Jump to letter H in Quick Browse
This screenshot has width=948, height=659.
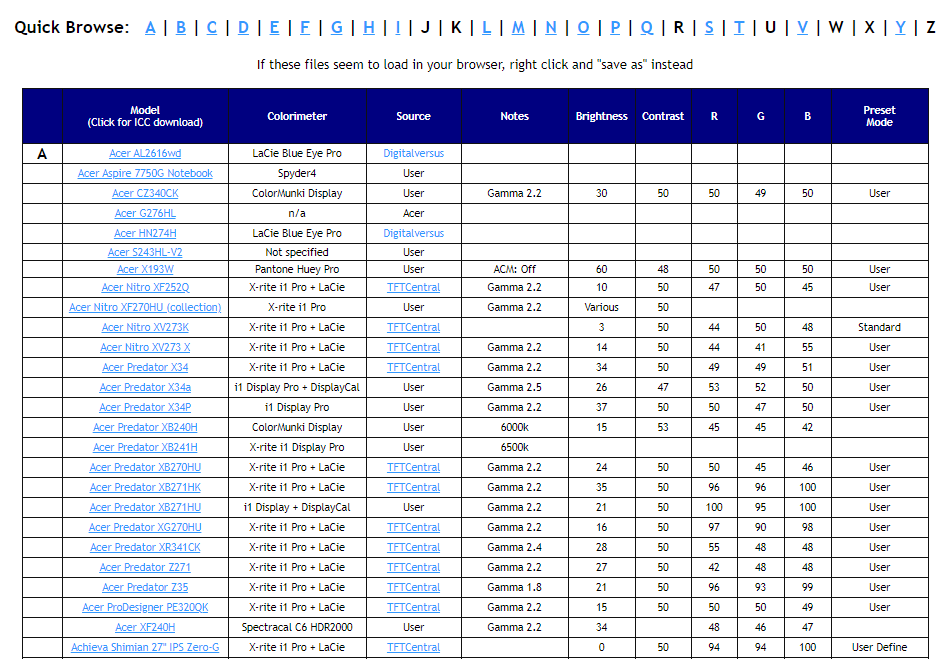tap(369, 28)
